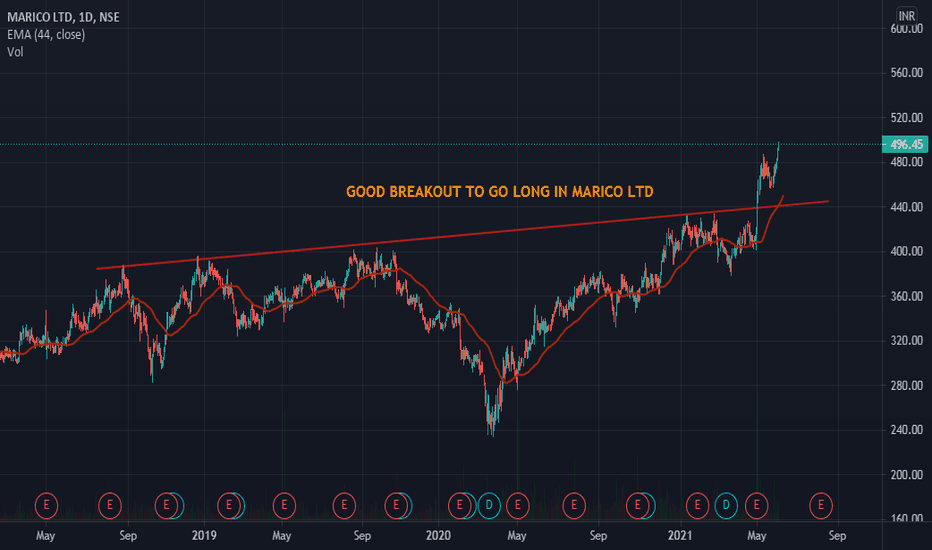Open the May 2018 earnings E marker

click(46, 506)
